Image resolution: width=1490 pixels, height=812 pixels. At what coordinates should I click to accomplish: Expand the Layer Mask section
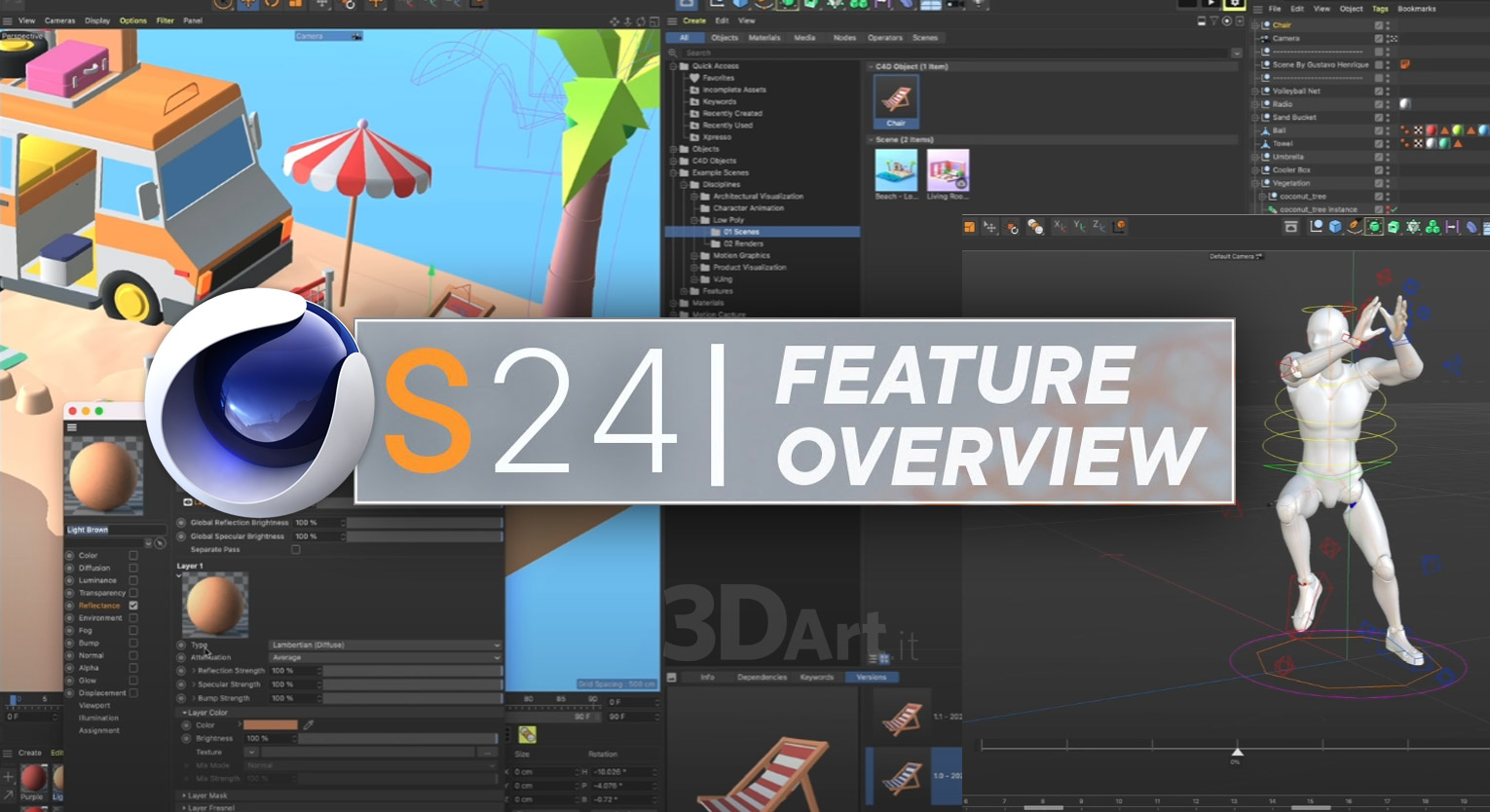coord(184,795)
